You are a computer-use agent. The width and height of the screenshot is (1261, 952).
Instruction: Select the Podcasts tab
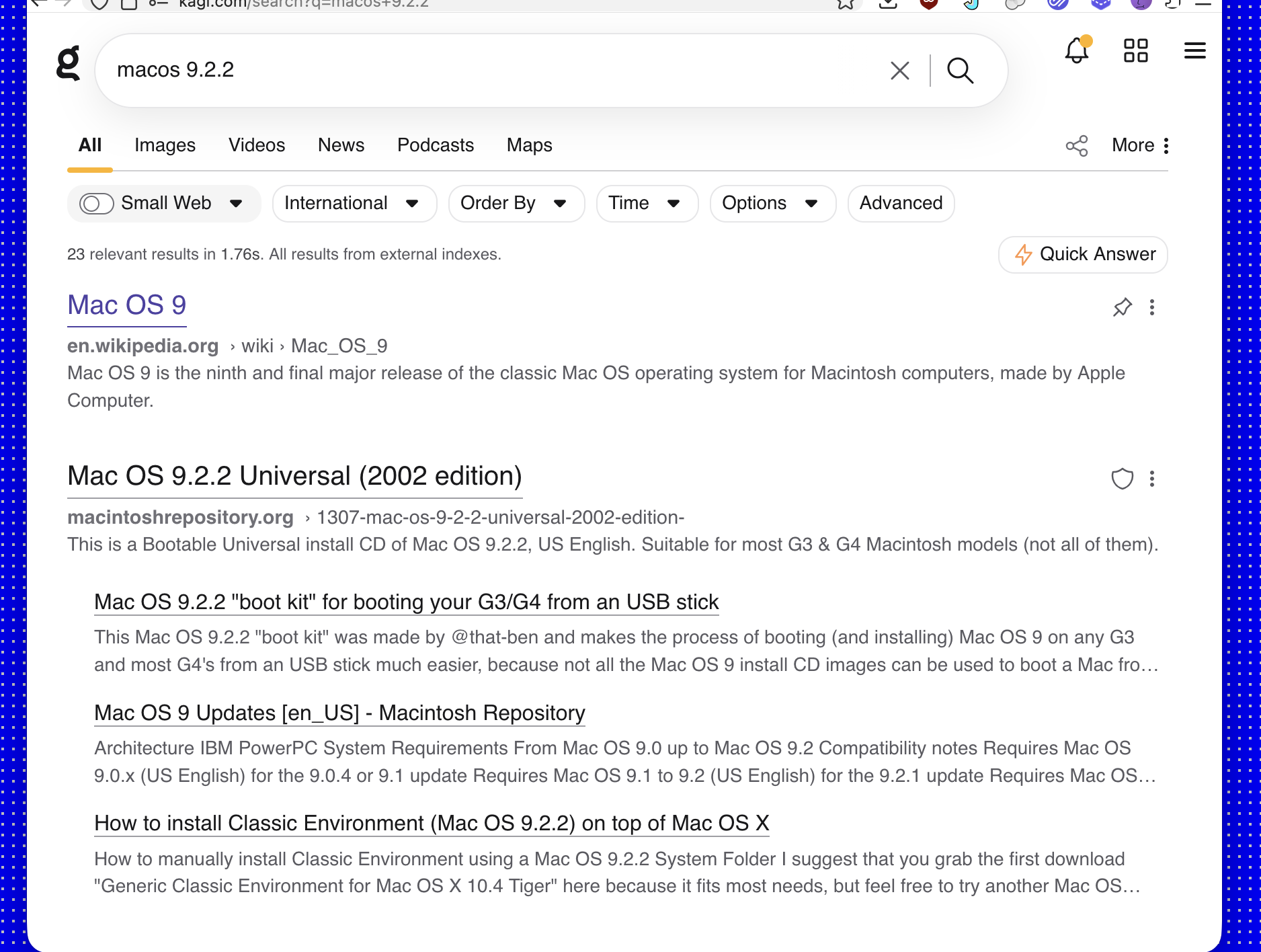(436, 145)
